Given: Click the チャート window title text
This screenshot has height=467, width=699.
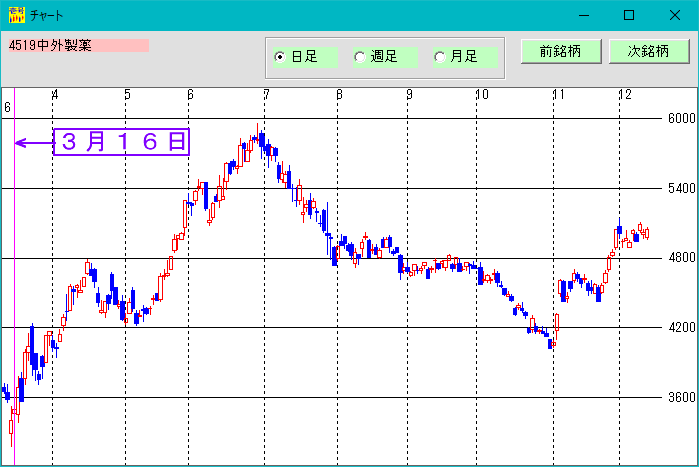Looking at the screenshot, I should point(46,16).
